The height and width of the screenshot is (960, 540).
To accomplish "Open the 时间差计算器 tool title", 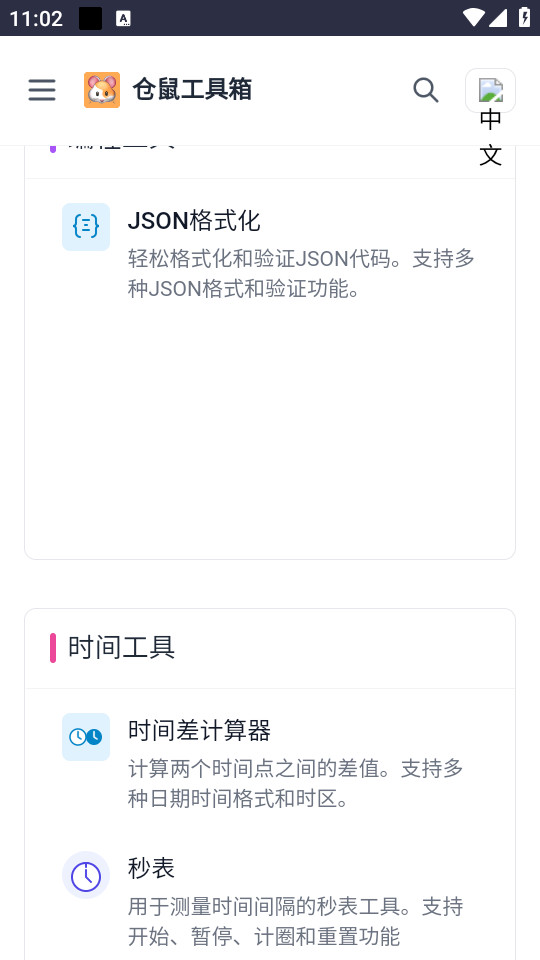I will pyautogui.click(x=199, y=730).
